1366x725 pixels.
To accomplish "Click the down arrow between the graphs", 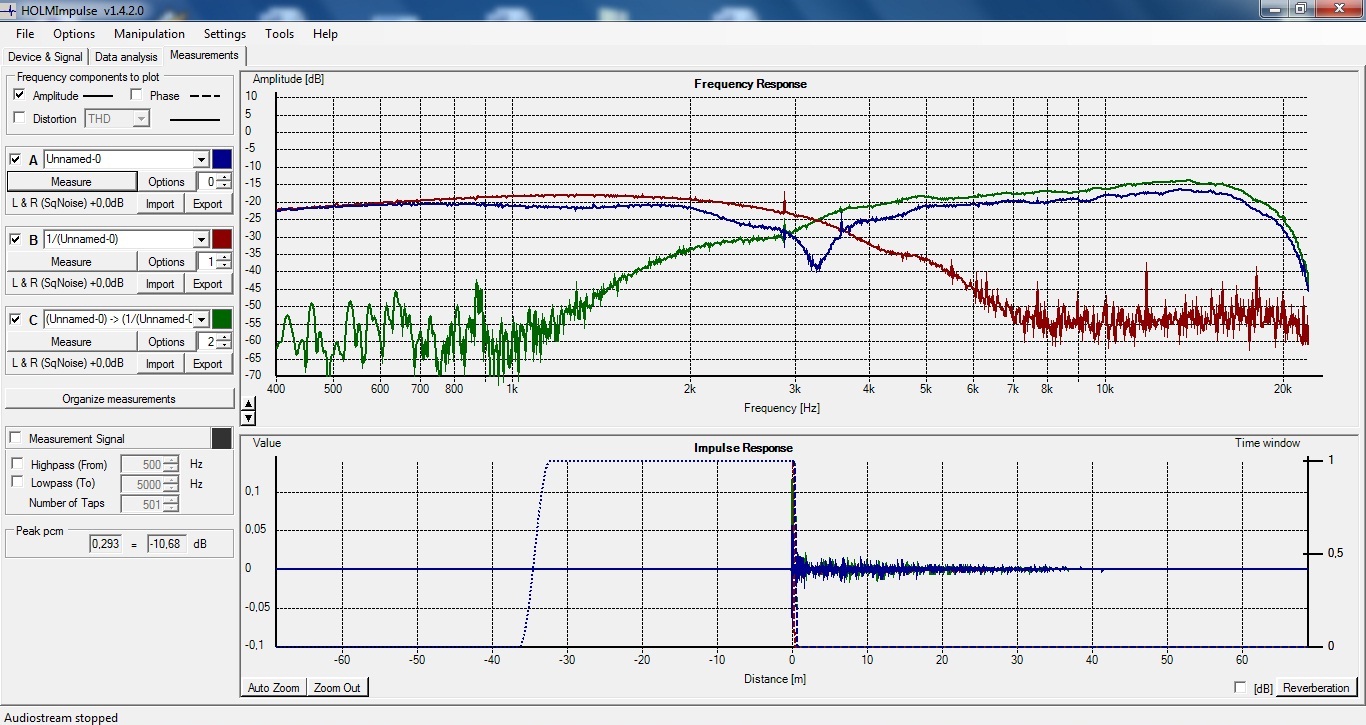I will pyautogui.click(x=249, y=418).
